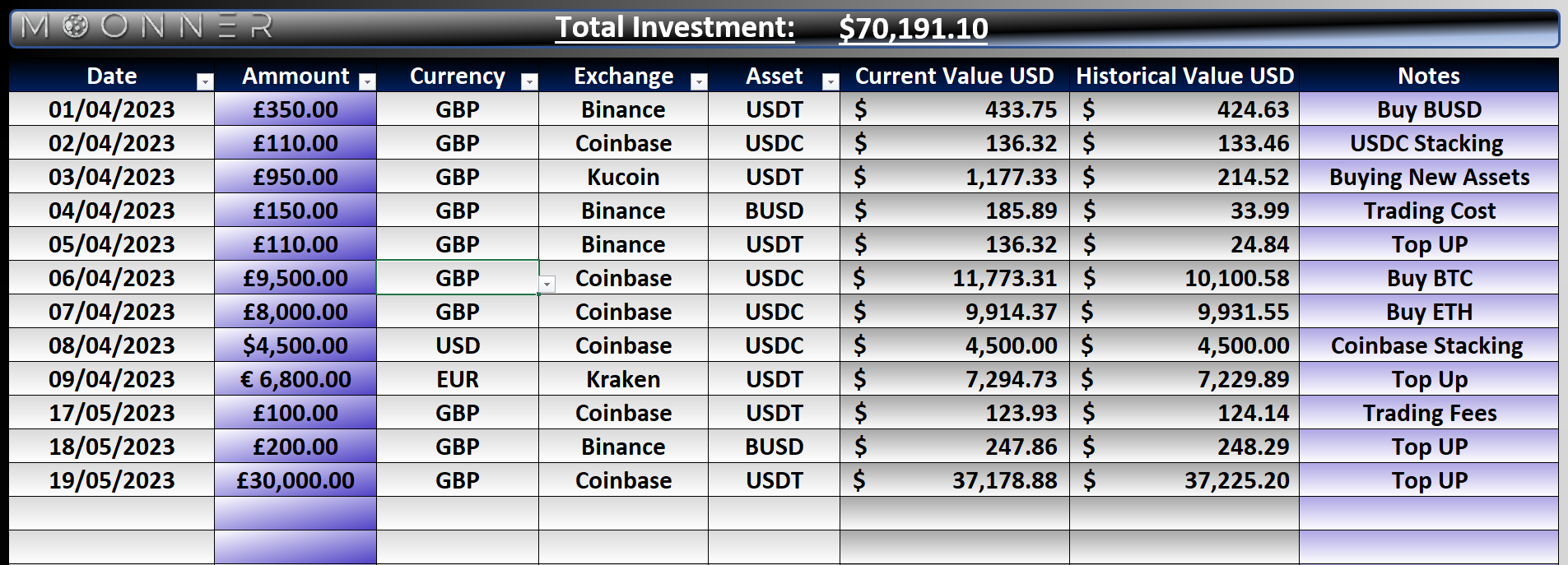Open the Date column filter dropdown

(205, 81)
